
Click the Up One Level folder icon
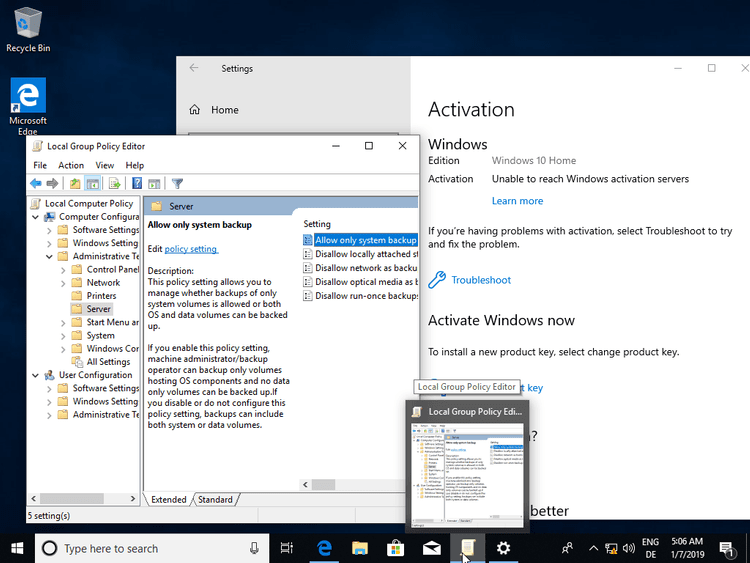tap(75, 183)
